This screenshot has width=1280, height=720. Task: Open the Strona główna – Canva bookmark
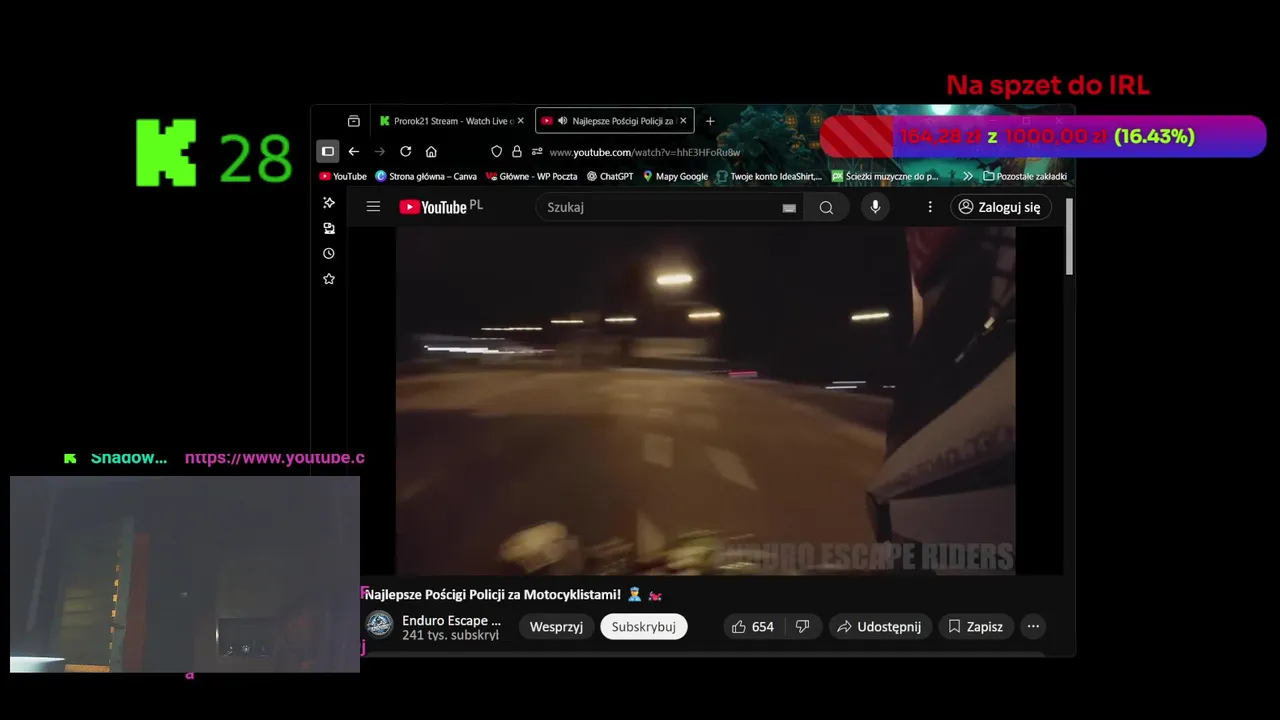click(x=426, y=176)
